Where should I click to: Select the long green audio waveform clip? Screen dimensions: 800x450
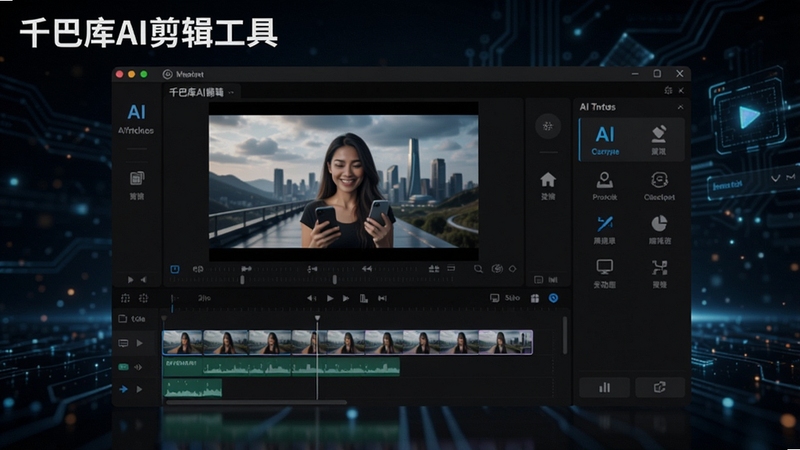[281, 367]
